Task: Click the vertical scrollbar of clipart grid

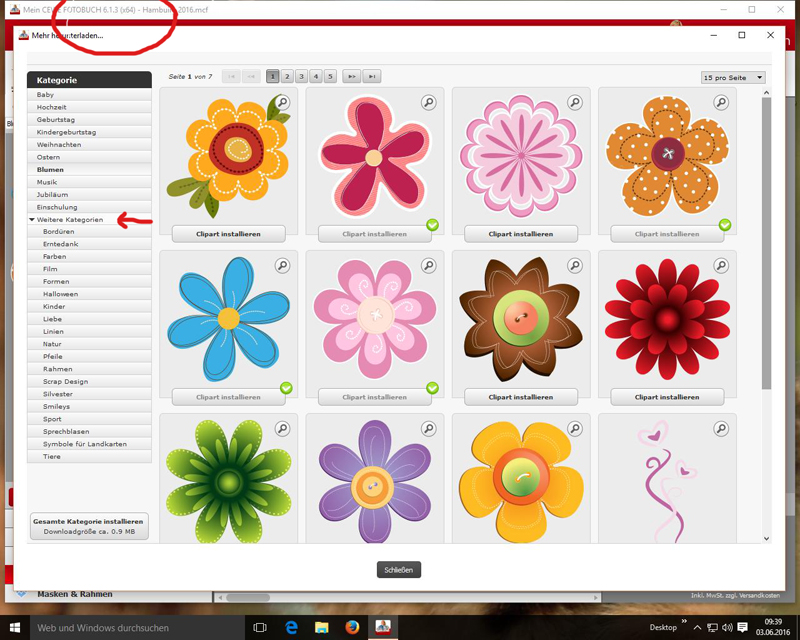Action: click(766, 242)
